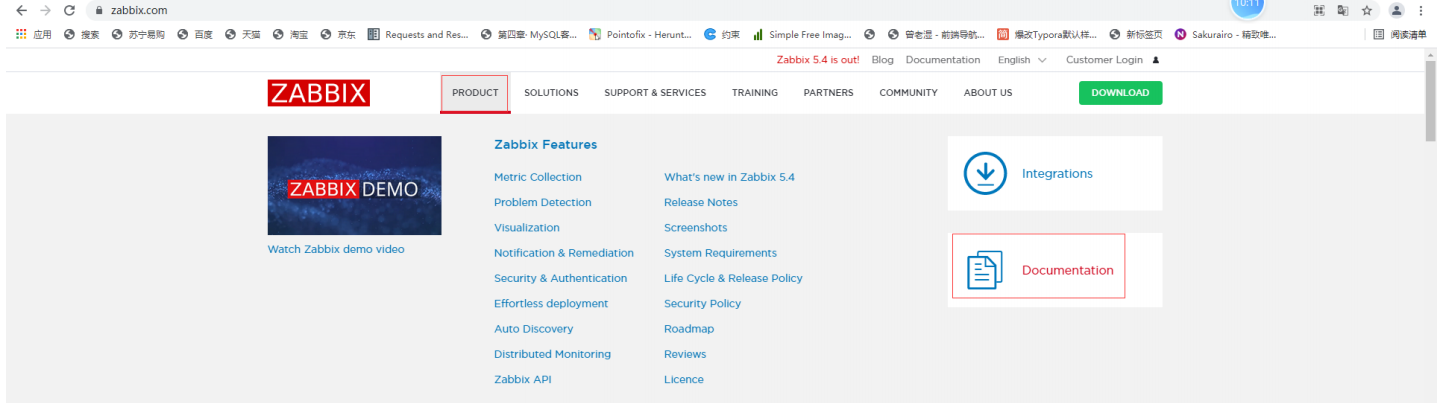Open the Customer Login link
The height and width of the screenshot is (403, 1441).
1112,60
